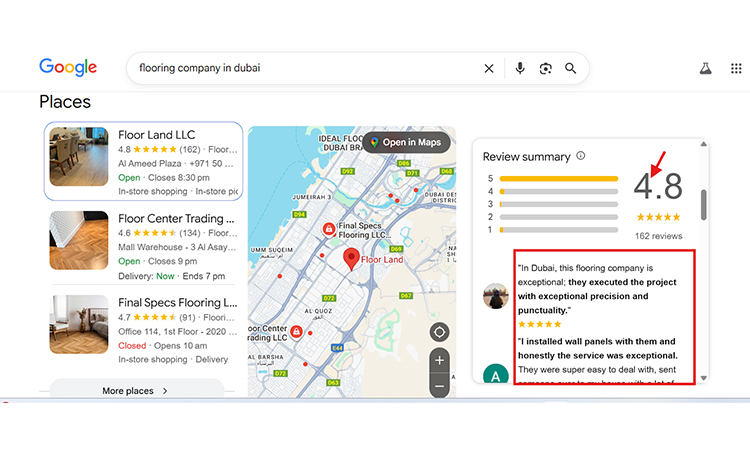Click the 1-star rating bar

pyautogui.click(x=559, y=230)
